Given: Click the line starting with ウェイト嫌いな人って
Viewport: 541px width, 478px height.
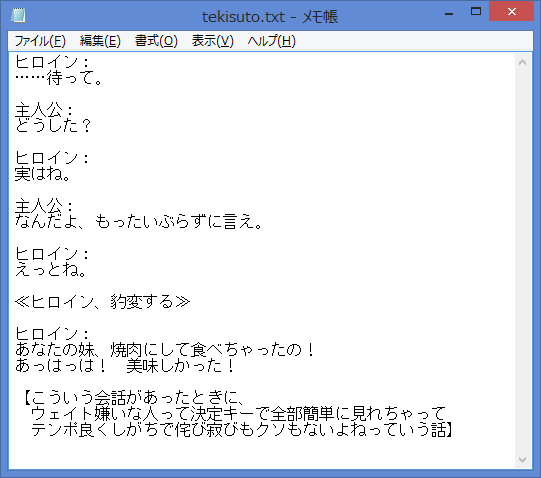Looking at the screenshot, I should click(239, 413).
